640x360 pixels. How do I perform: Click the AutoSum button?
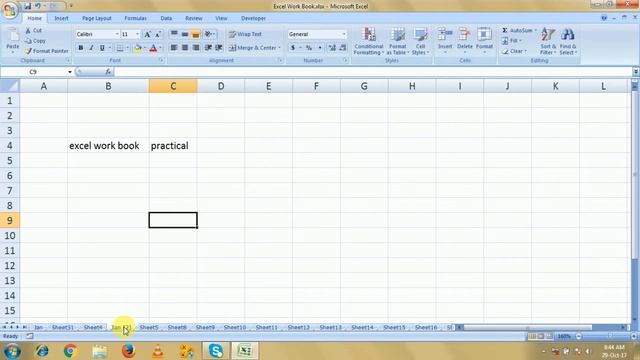click(x=517, y=31)
